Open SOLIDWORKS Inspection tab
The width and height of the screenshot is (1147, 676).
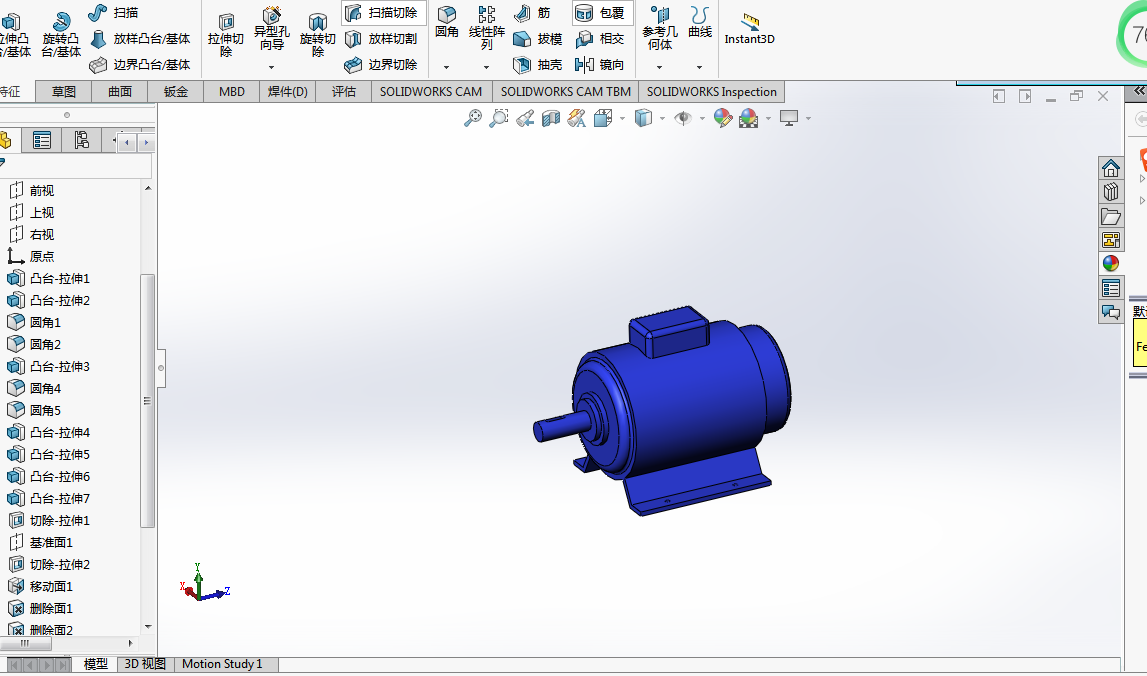tap(711, 91)
